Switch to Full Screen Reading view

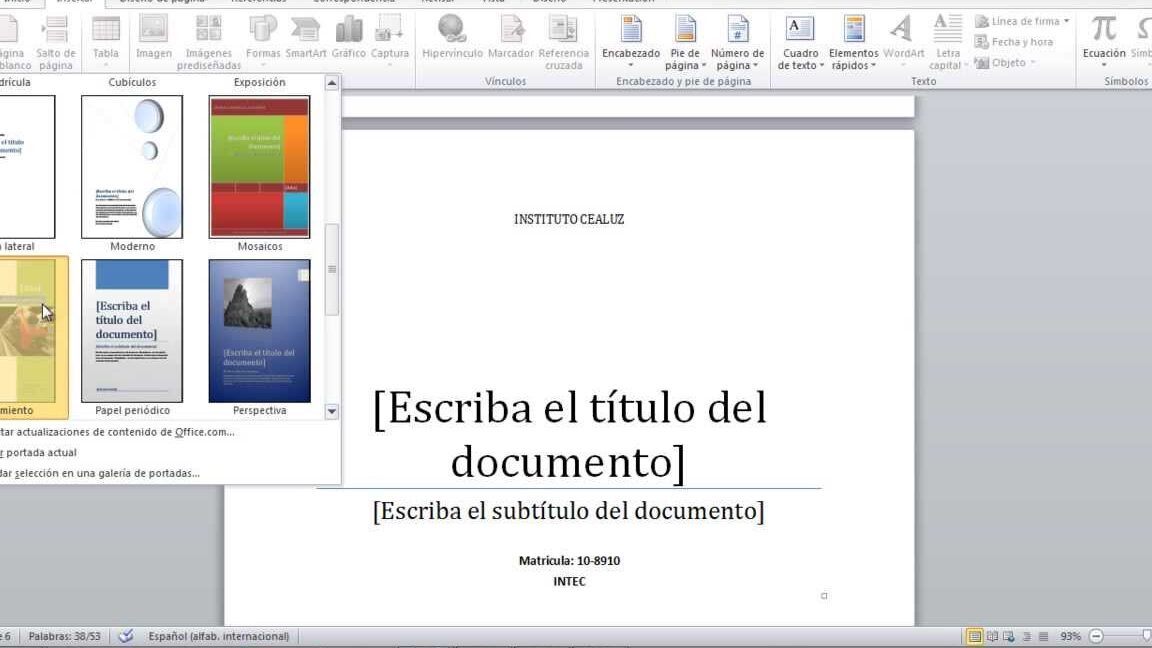pos(992,636)
